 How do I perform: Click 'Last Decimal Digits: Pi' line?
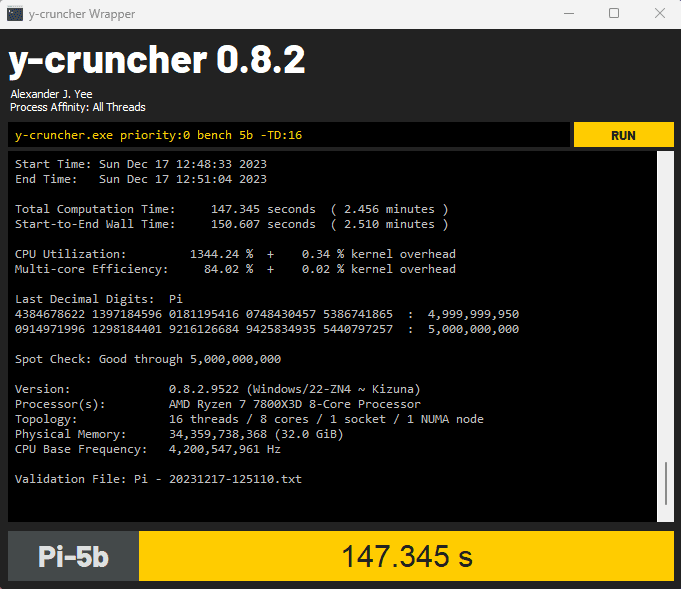99,299
